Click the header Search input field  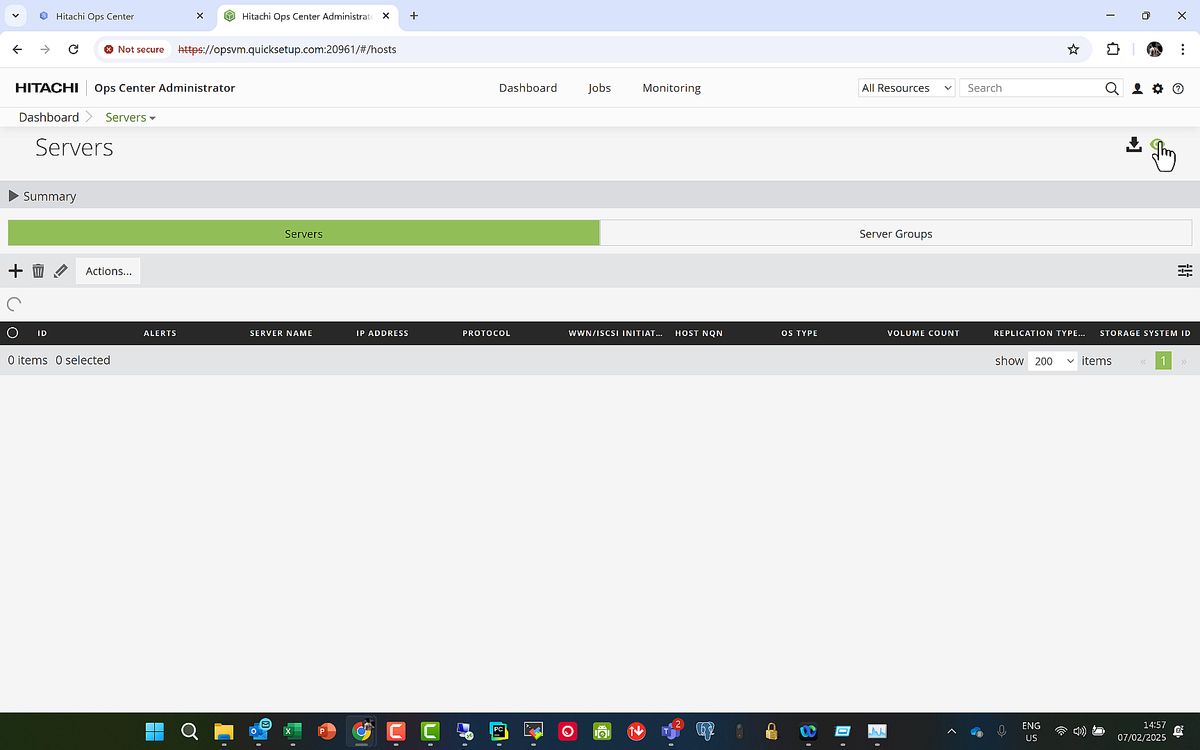[1030, 88]
